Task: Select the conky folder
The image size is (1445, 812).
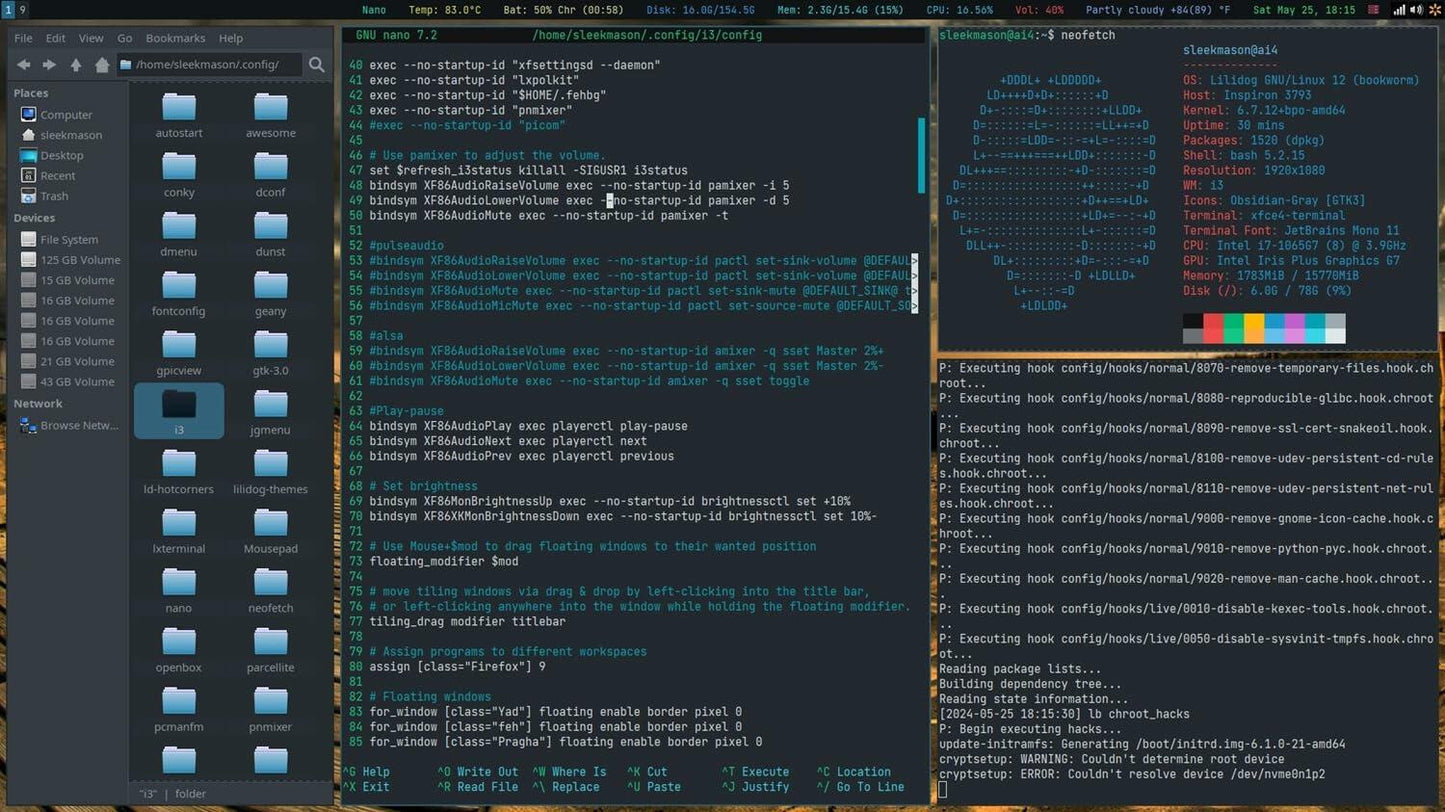Action: click(x=179, y=175)
